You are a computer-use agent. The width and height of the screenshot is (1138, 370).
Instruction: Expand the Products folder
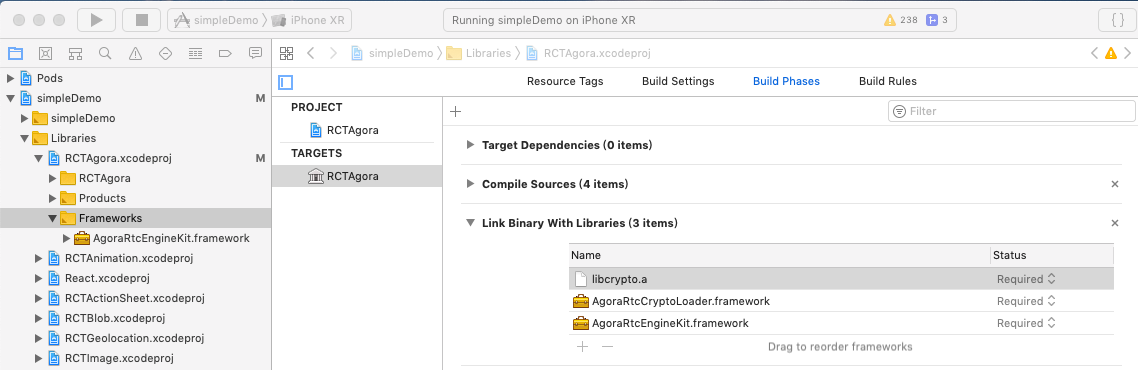click(52, 198)
